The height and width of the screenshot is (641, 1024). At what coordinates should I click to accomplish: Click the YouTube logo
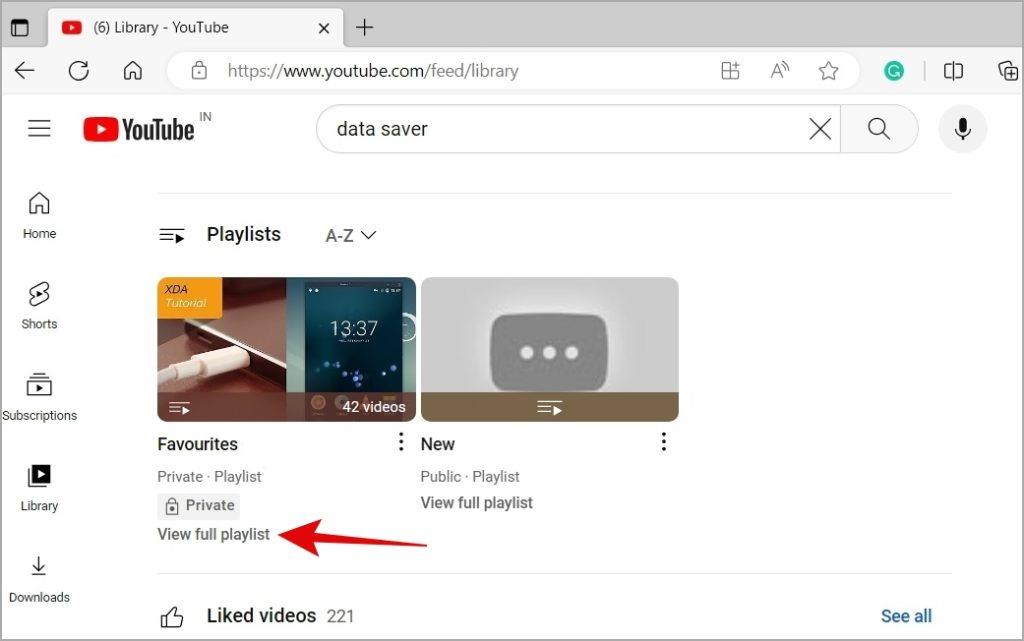click(x=139, y=129)
